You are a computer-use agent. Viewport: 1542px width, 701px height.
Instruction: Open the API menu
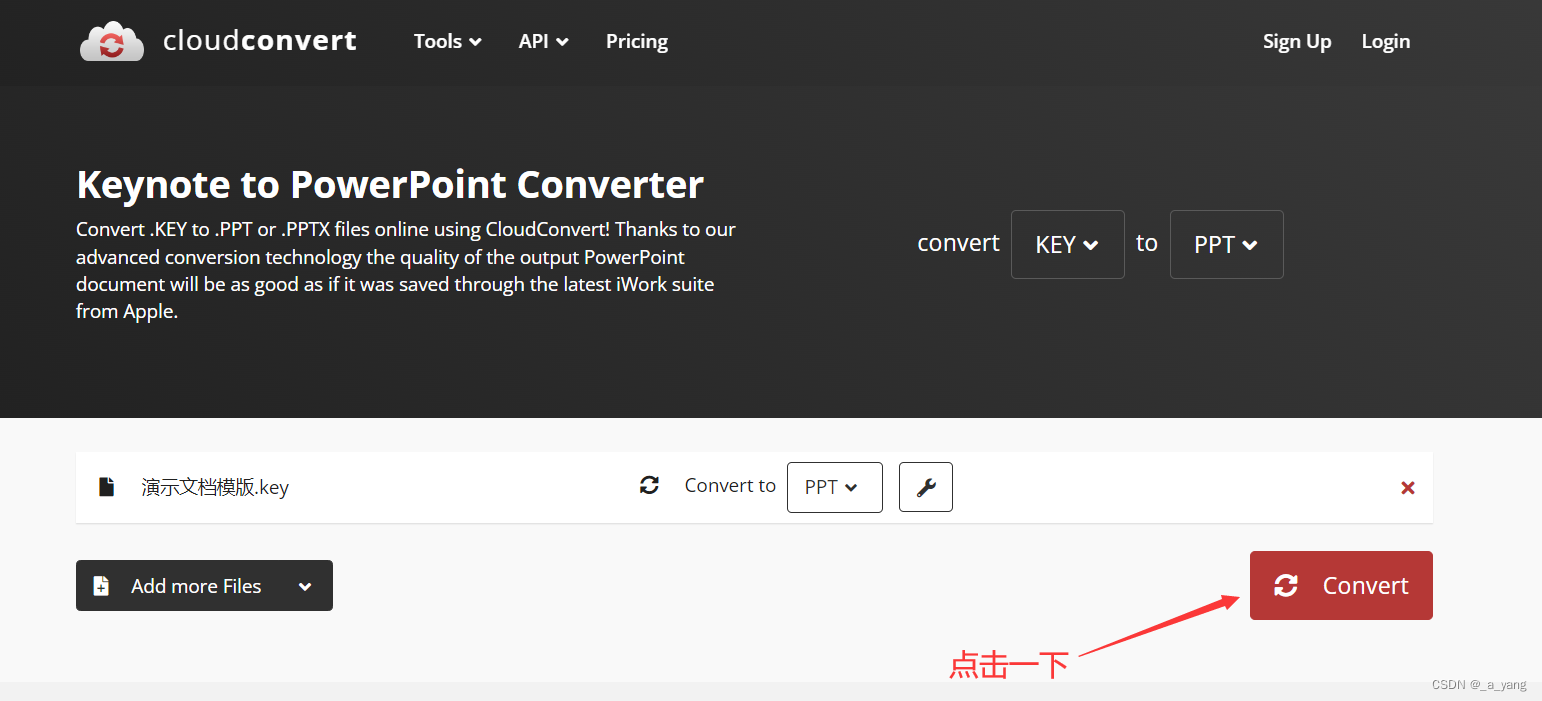click(544, 41)
